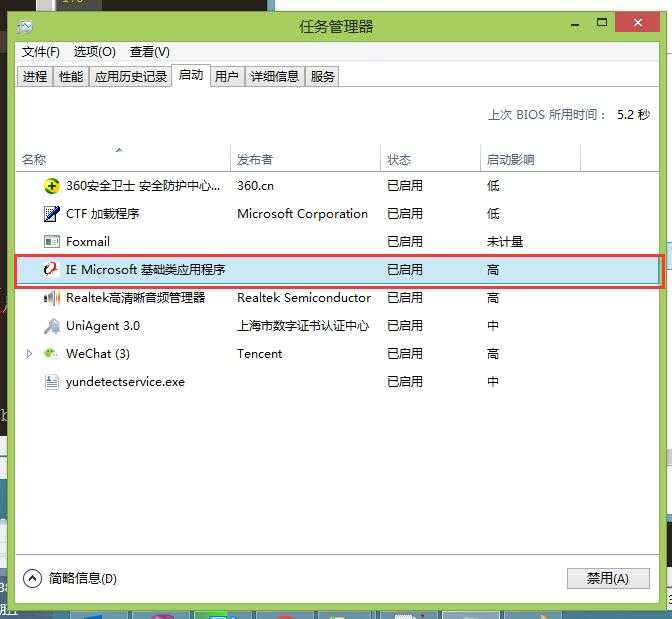Open the 选项(O) menu

95,52
